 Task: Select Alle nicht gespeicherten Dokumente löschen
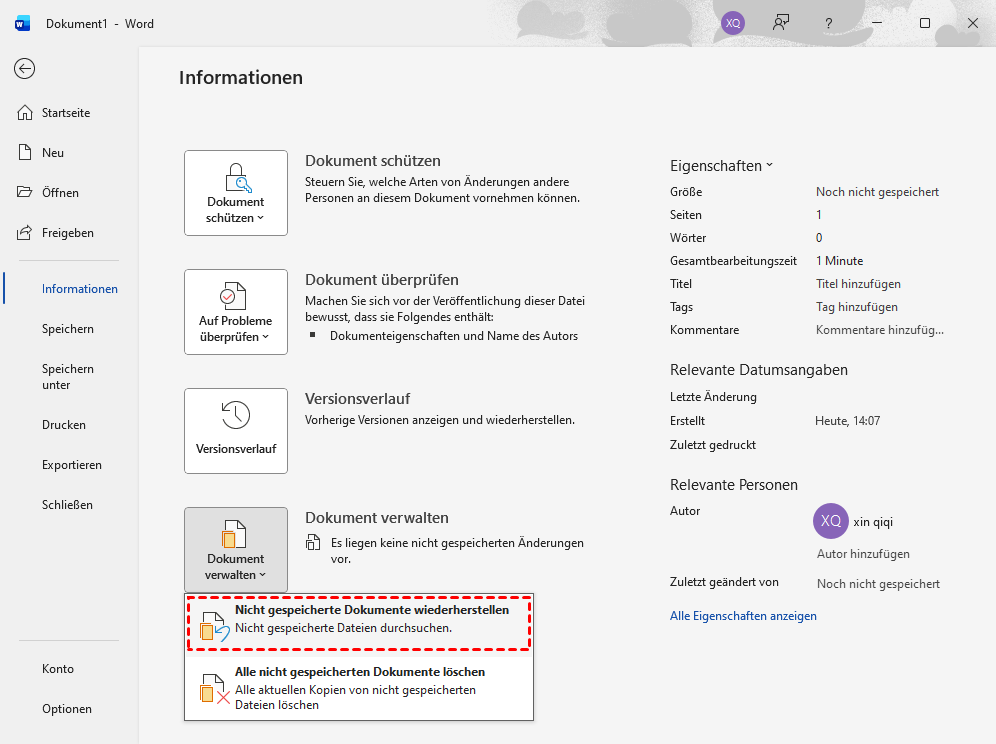(359, 688)
